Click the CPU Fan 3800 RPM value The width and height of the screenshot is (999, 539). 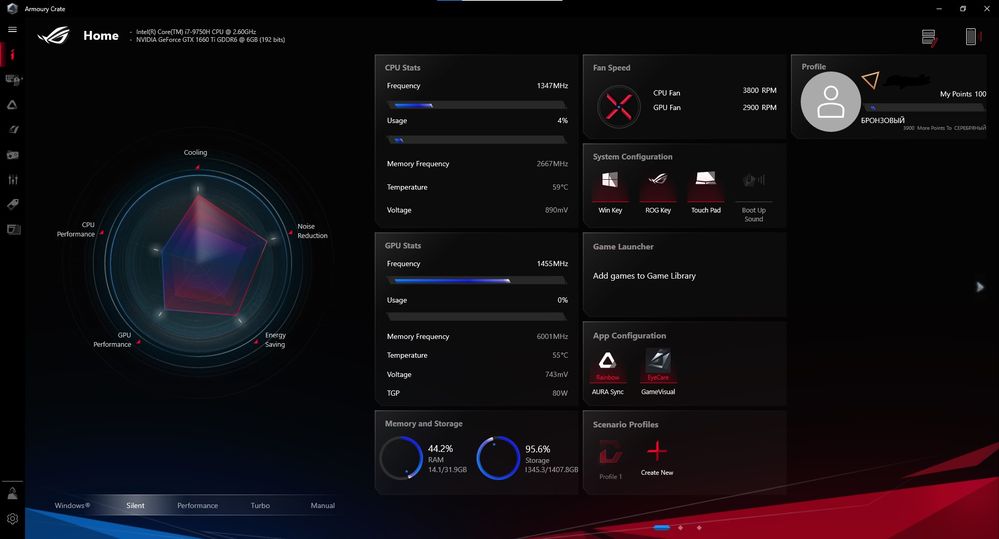pos(759,90)
